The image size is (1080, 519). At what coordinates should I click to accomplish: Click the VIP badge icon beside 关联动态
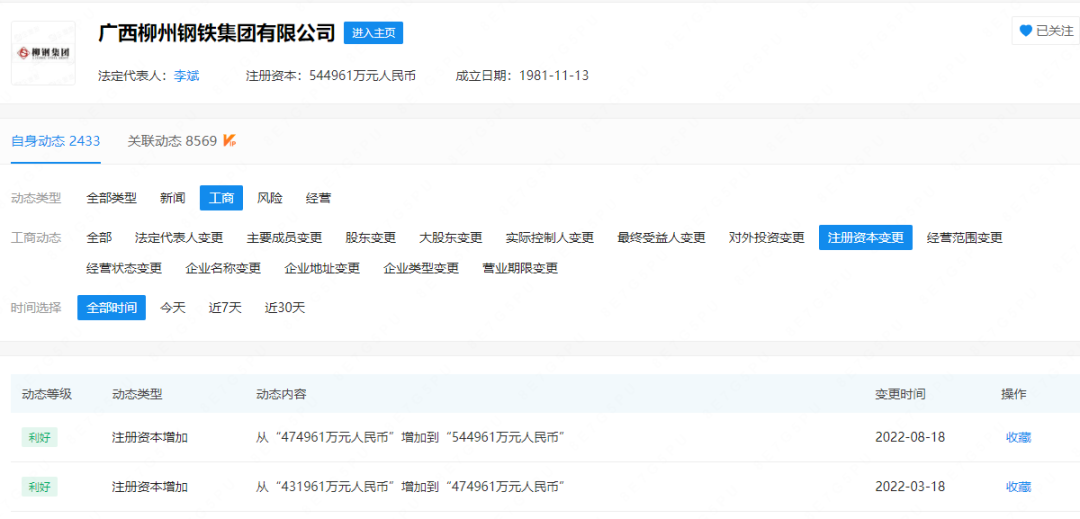coord(230,141)
